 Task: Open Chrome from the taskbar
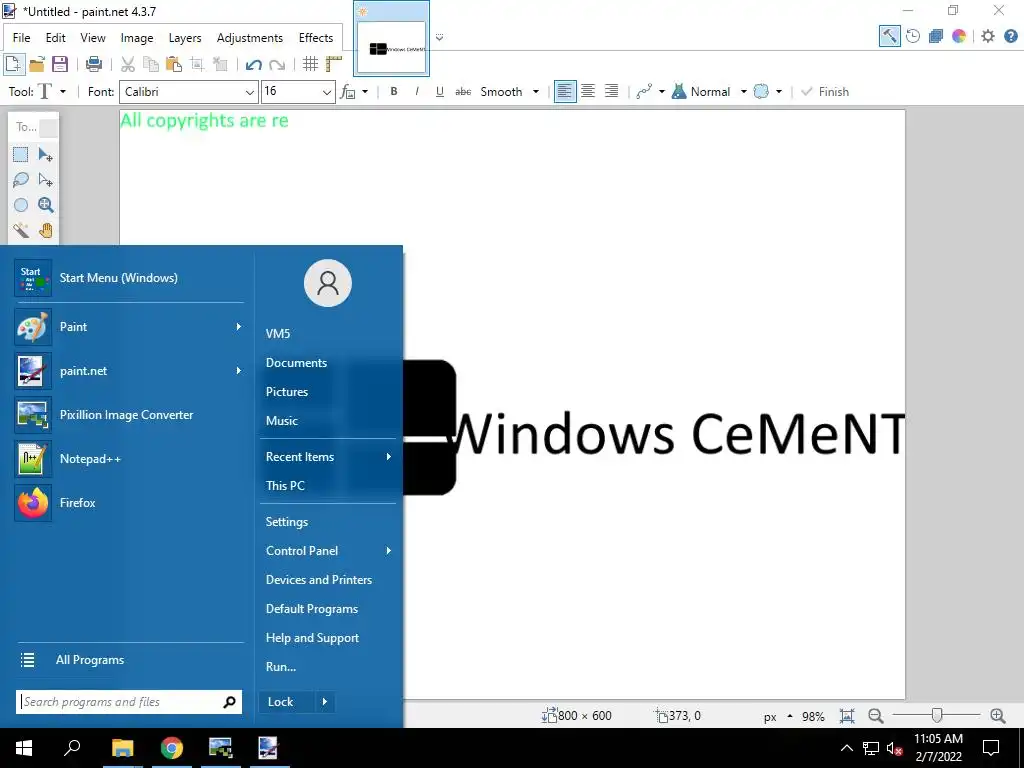[172, 748]
